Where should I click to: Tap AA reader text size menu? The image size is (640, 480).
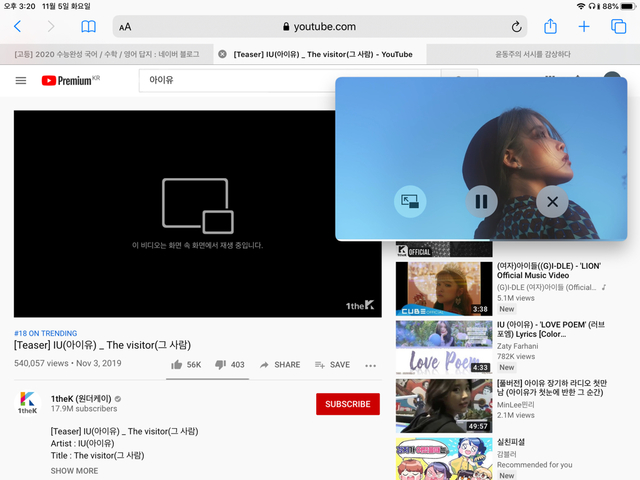125,27
